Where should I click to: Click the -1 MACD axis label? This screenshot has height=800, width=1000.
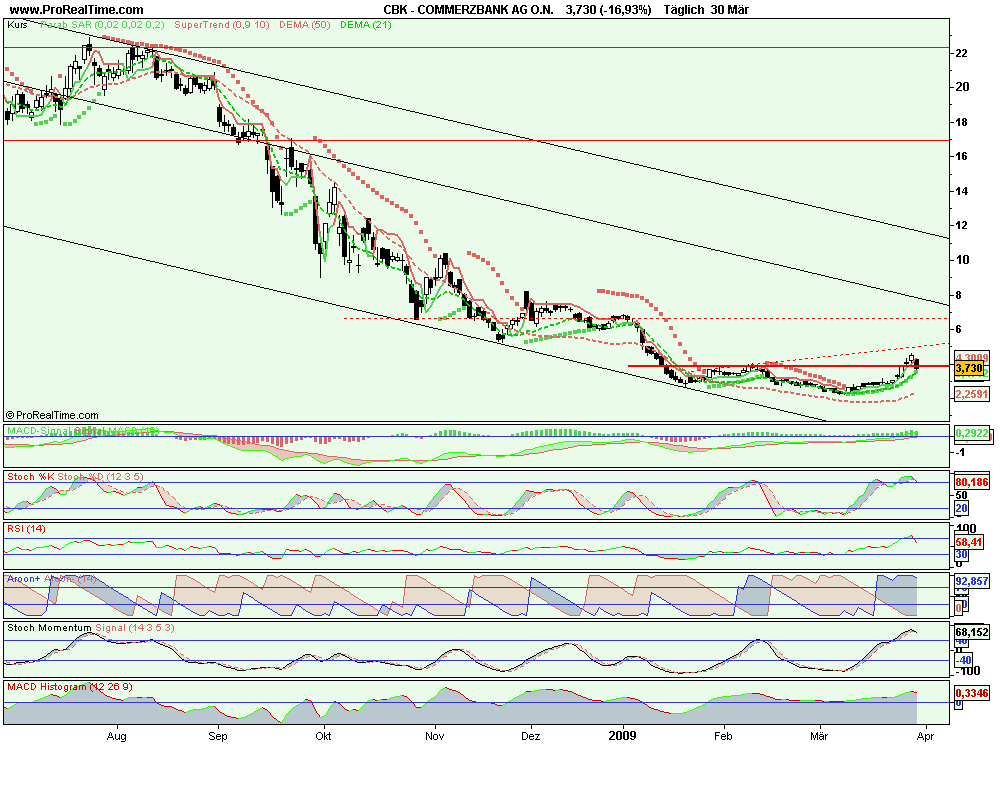pyautogui.click(x=960, y=452)
